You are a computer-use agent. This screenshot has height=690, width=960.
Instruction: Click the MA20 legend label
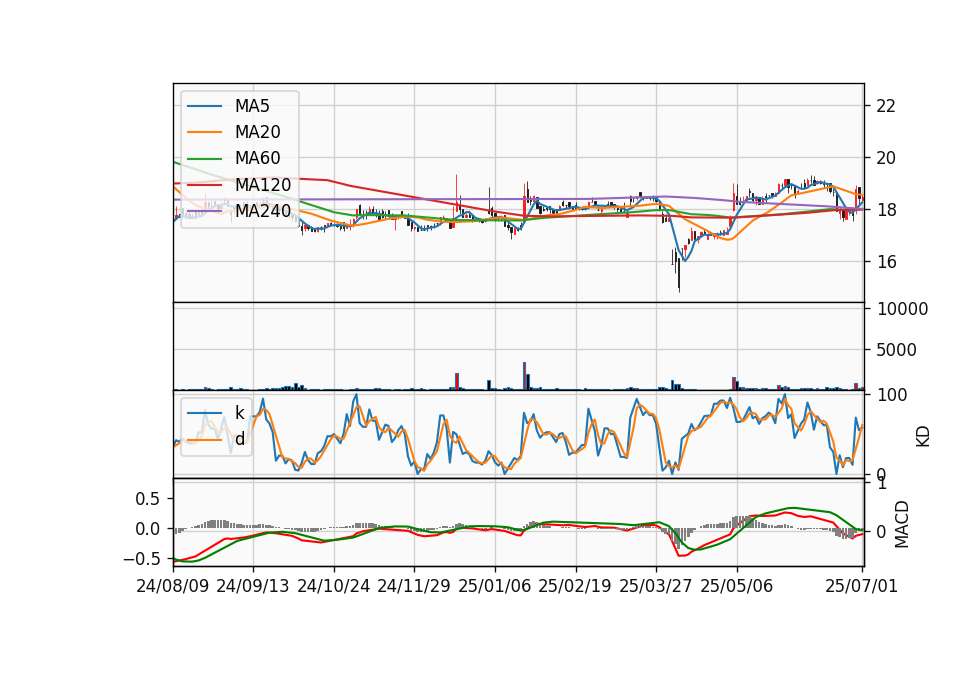[257, 132]
